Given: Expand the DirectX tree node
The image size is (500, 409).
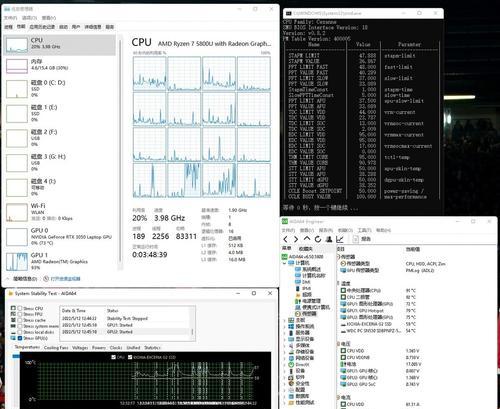Looking at the screenshot, I should (285, 364).
